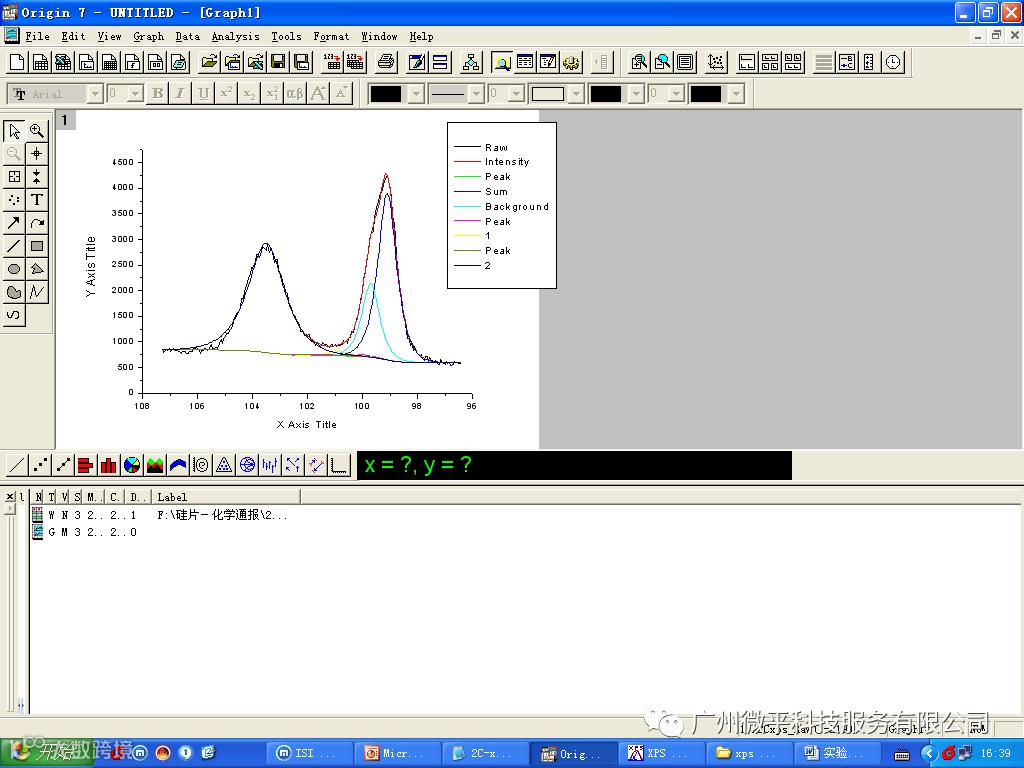Select the Pointer tool

click(14, 131)
